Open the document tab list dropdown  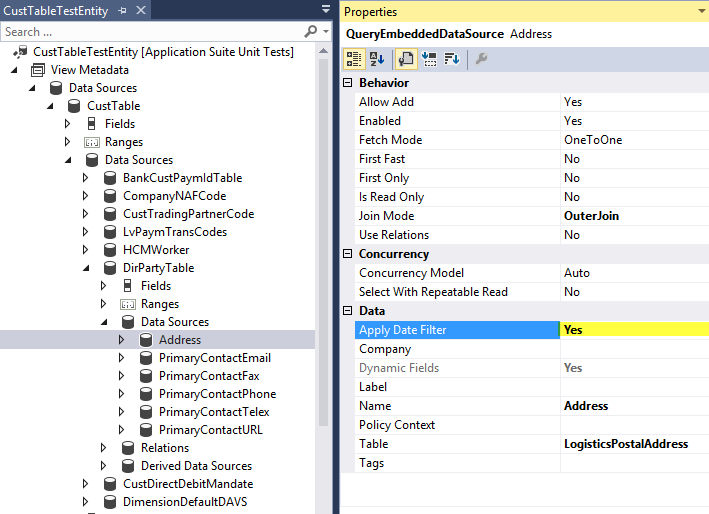(325, 9)
